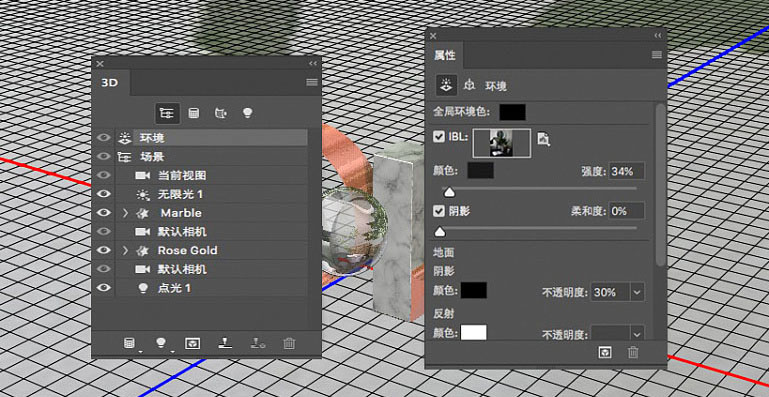Open the 3D panel flyout menu

coord(312,82)
